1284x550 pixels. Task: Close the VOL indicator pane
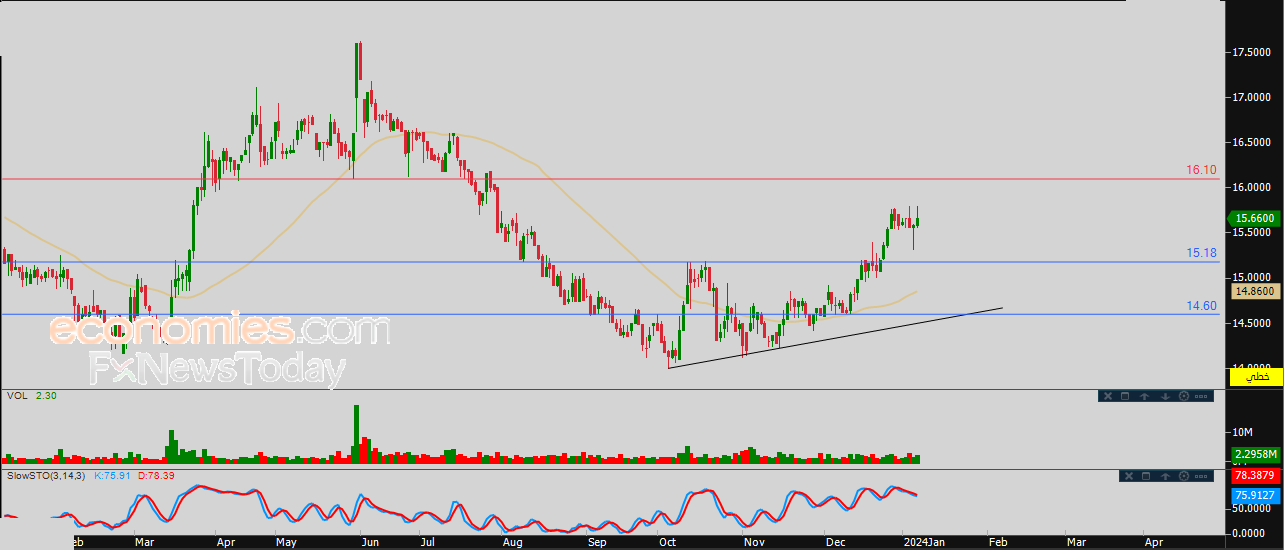[x=1108, y=396]
